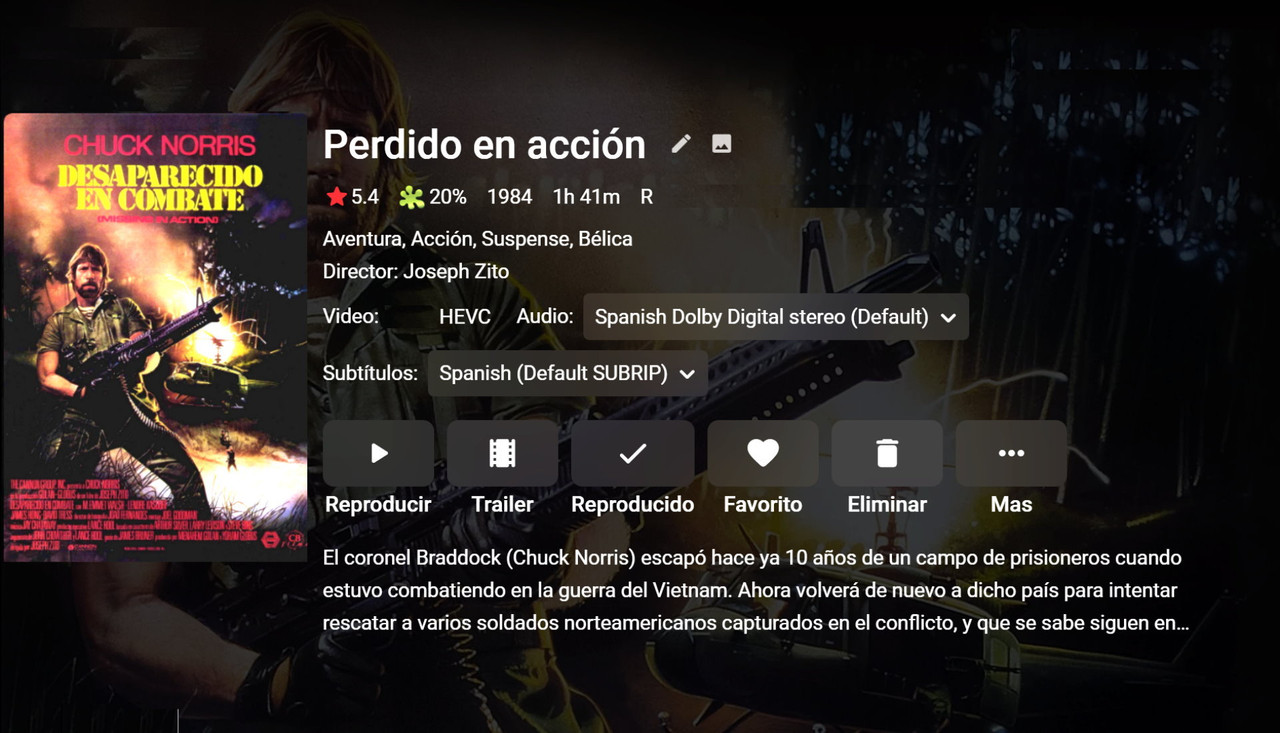The width and height of the screenshot is (1280, 733).
Task: Open the Spanish Dolby Digital audio dropdown
Action: (776, 317)
